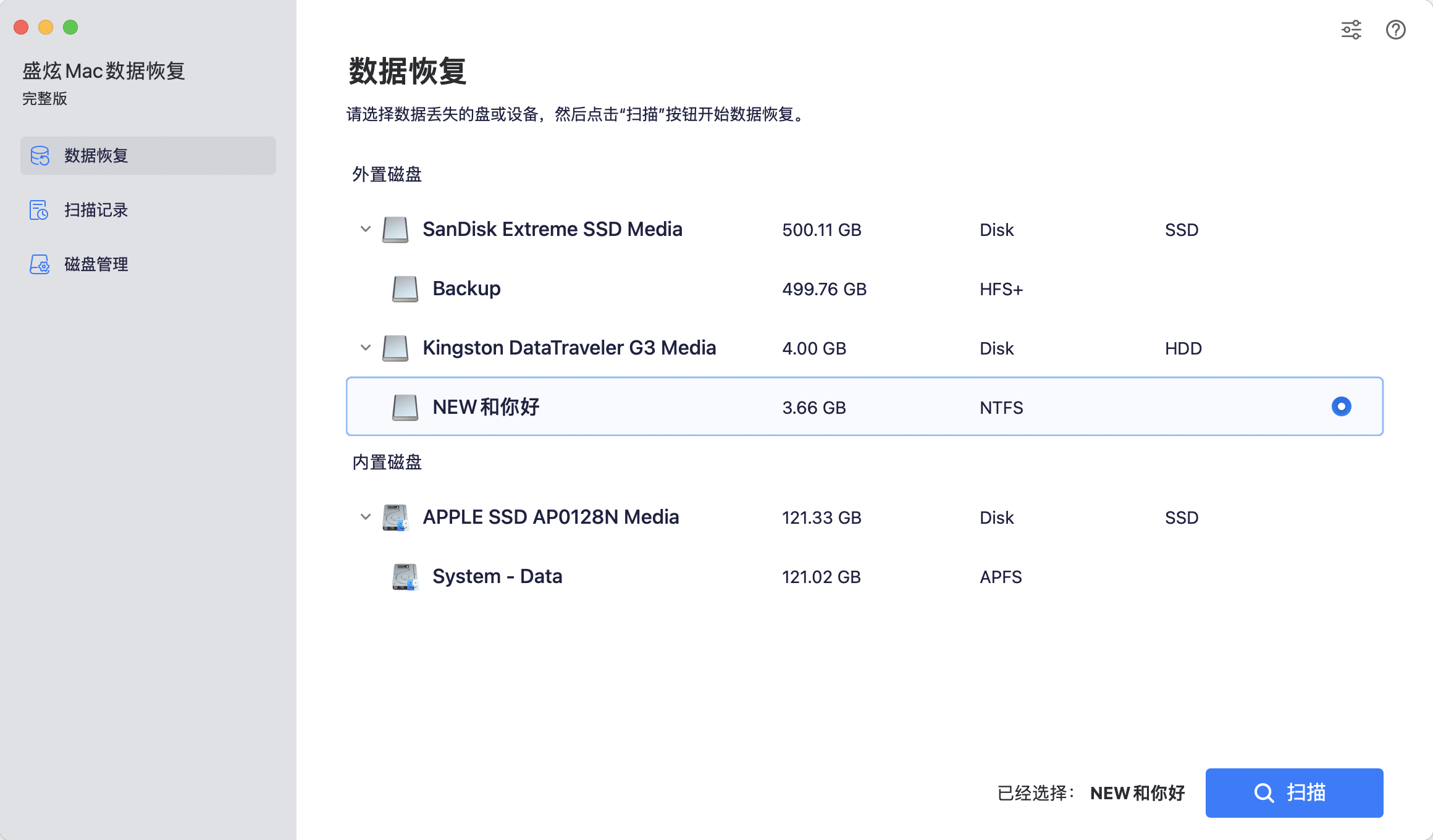Open 扫描记录 from the sidebar
This screenshot has height=840, width=1433.
click(x=96, y=210)
